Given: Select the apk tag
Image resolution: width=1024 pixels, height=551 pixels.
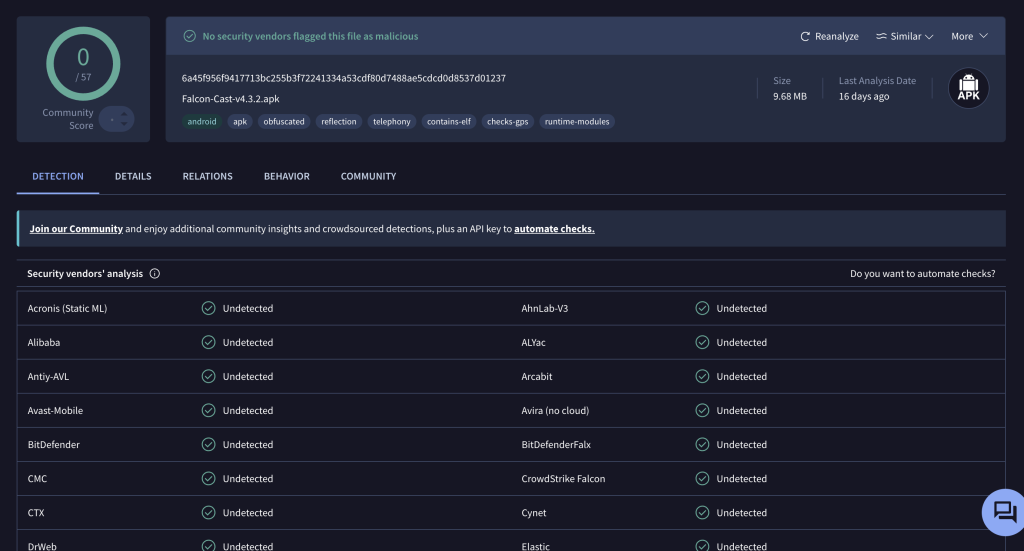Looking at the screenshot, I should 240,121.
